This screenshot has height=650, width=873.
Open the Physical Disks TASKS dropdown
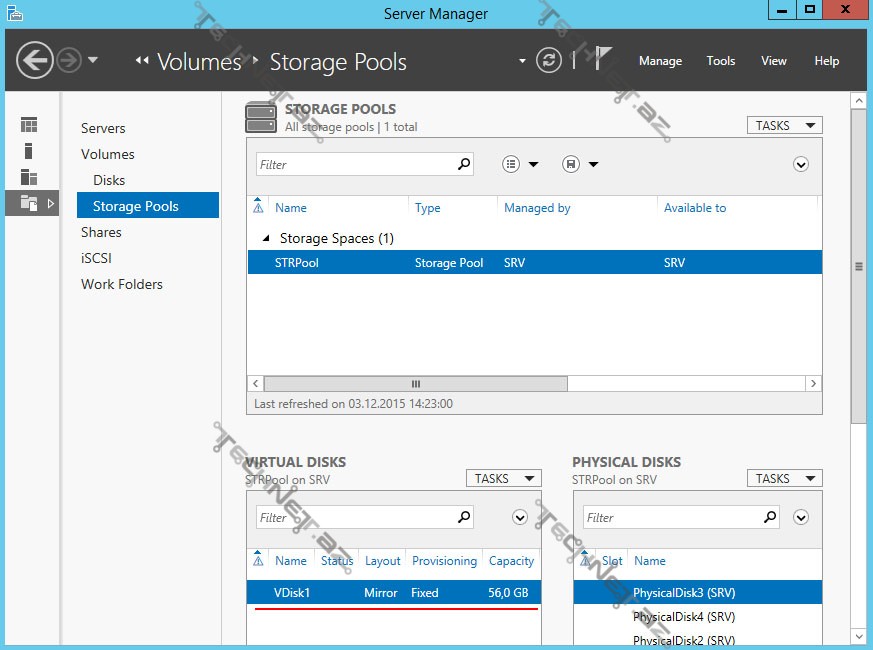pyautogui.click(x=784, y=478)
